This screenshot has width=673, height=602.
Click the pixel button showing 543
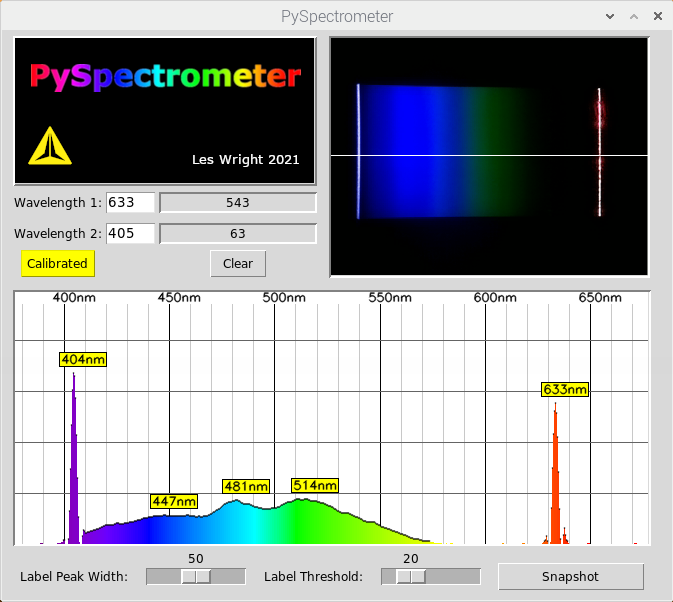click(x=238, y=203)
